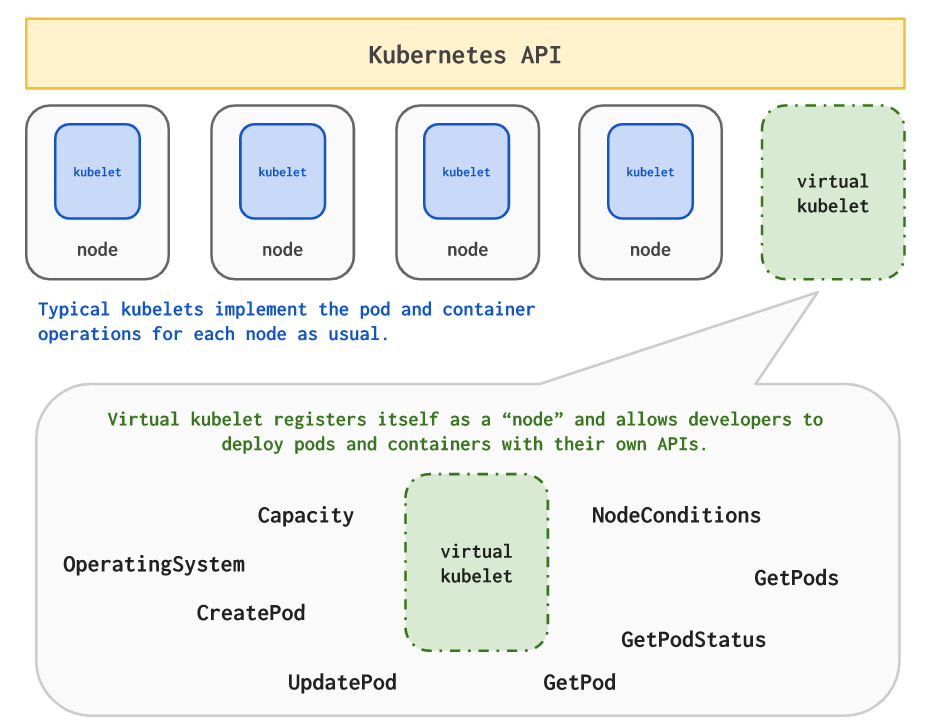Screen dimensions: 931x728
Task: Click the green 'Virtual kubelet registers itself' text
Action: tap(465, 432)
